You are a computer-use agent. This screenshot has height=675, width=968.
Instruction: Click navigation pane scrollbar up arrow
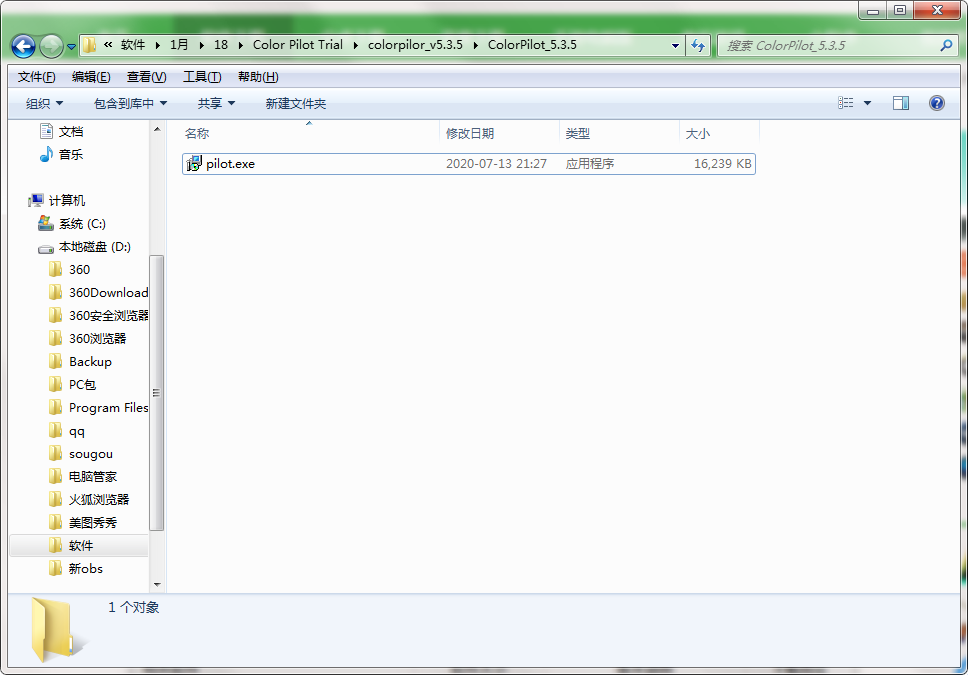click(157, 129)
